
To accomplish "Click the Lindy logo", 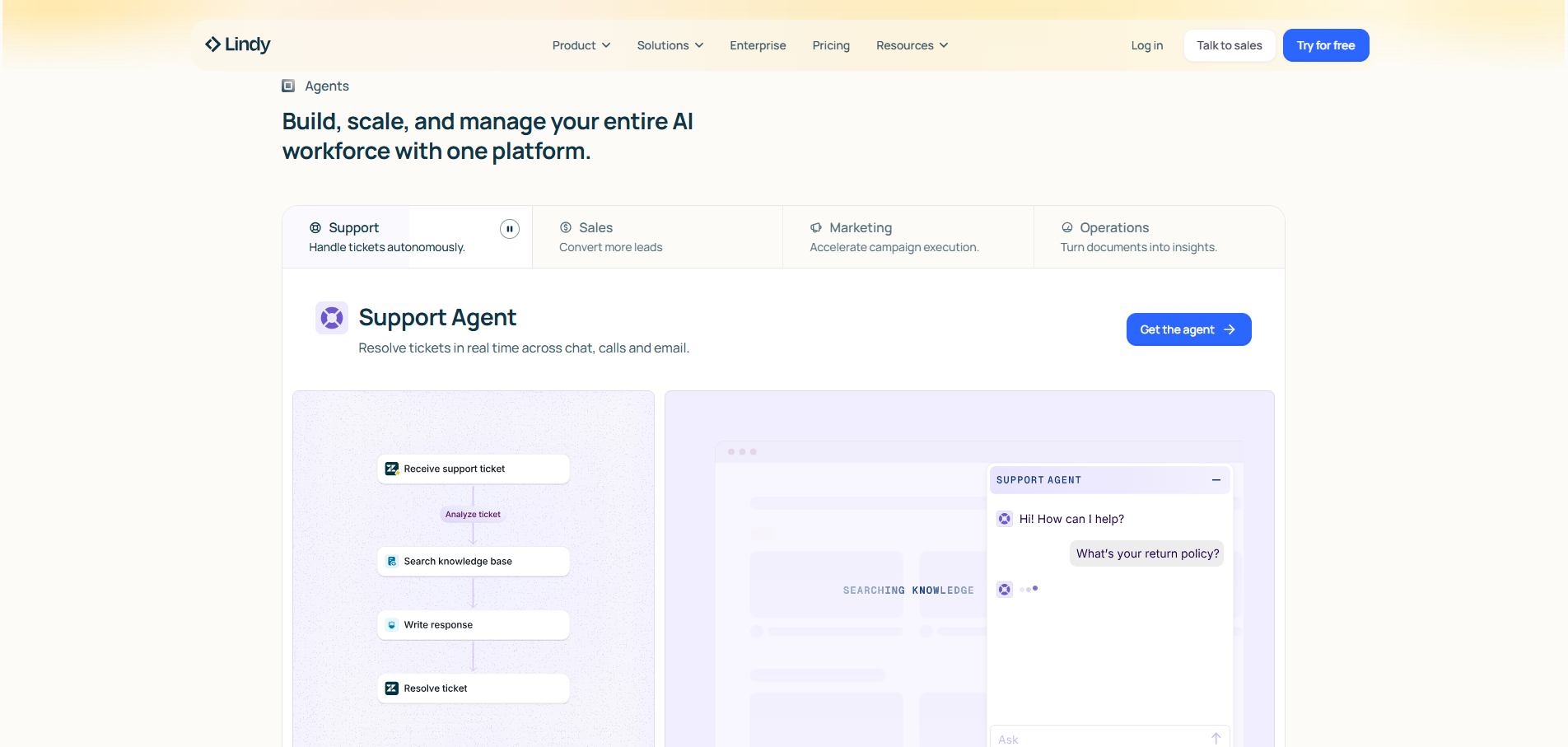I will coord(236,44).
